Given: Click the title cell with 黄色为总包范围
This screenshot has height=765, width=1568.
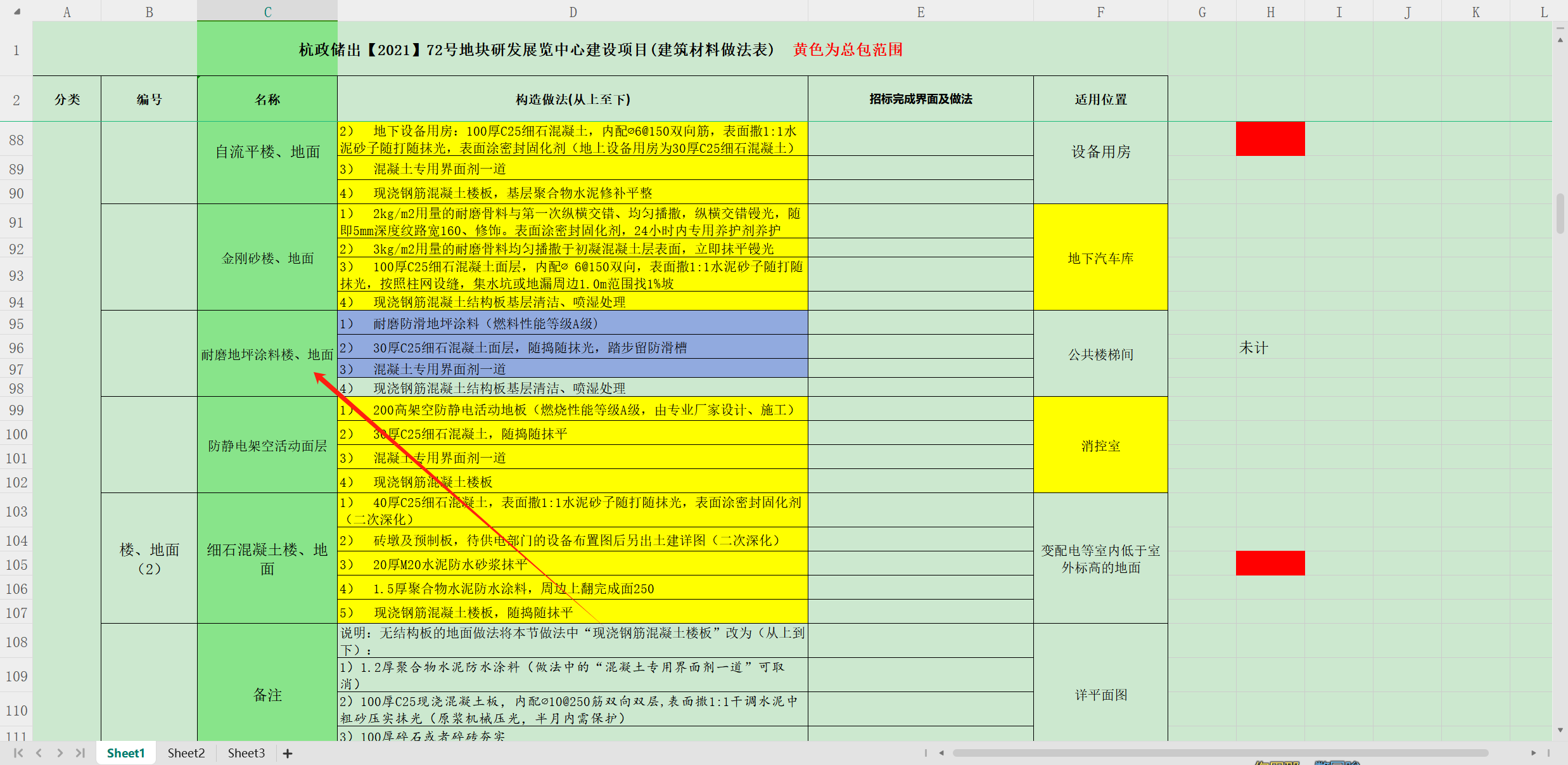Looking at the screenshot, I should pos(600,49).
